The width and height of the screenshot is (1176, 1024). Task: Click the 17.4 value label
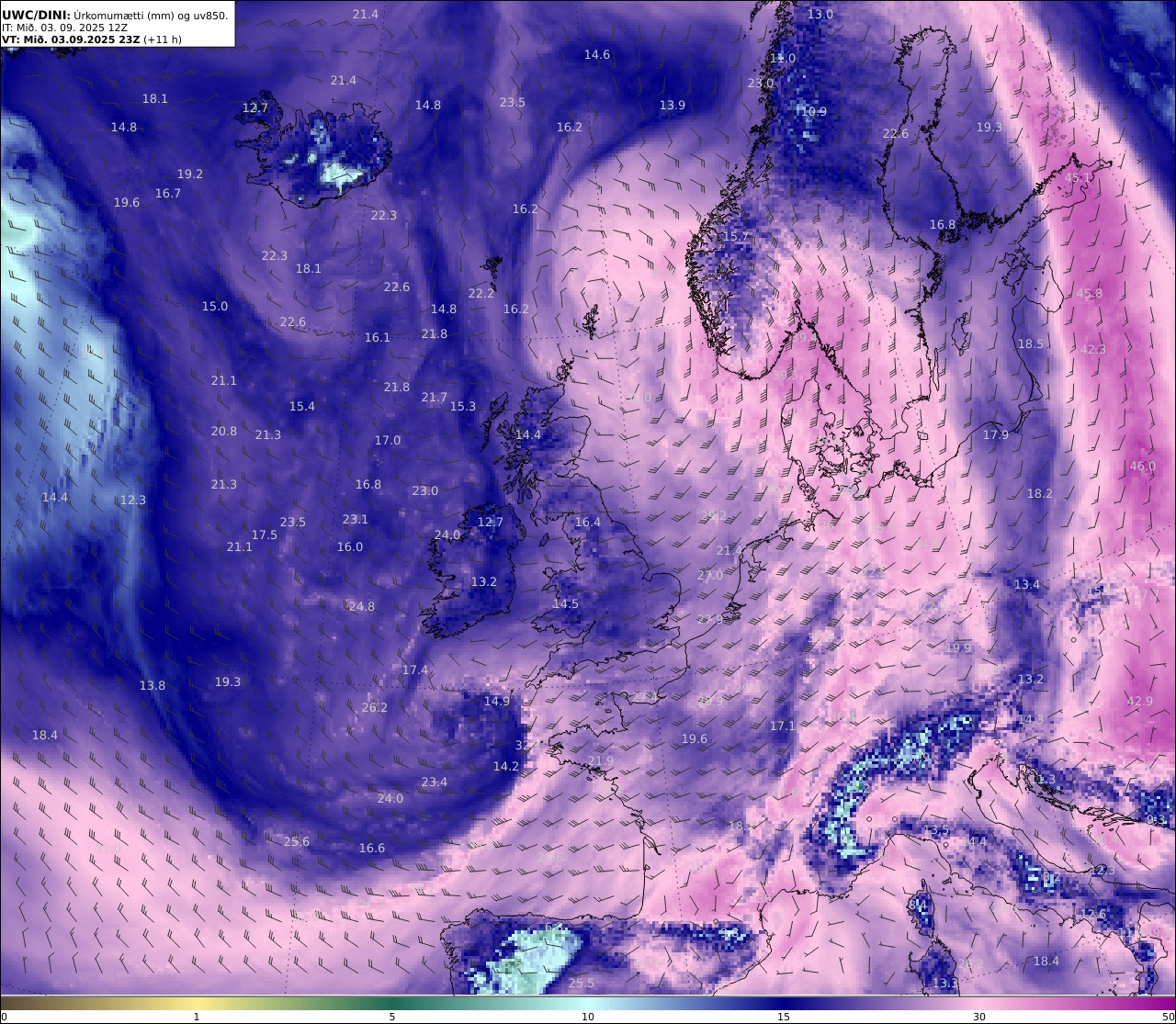pos(415,670)
